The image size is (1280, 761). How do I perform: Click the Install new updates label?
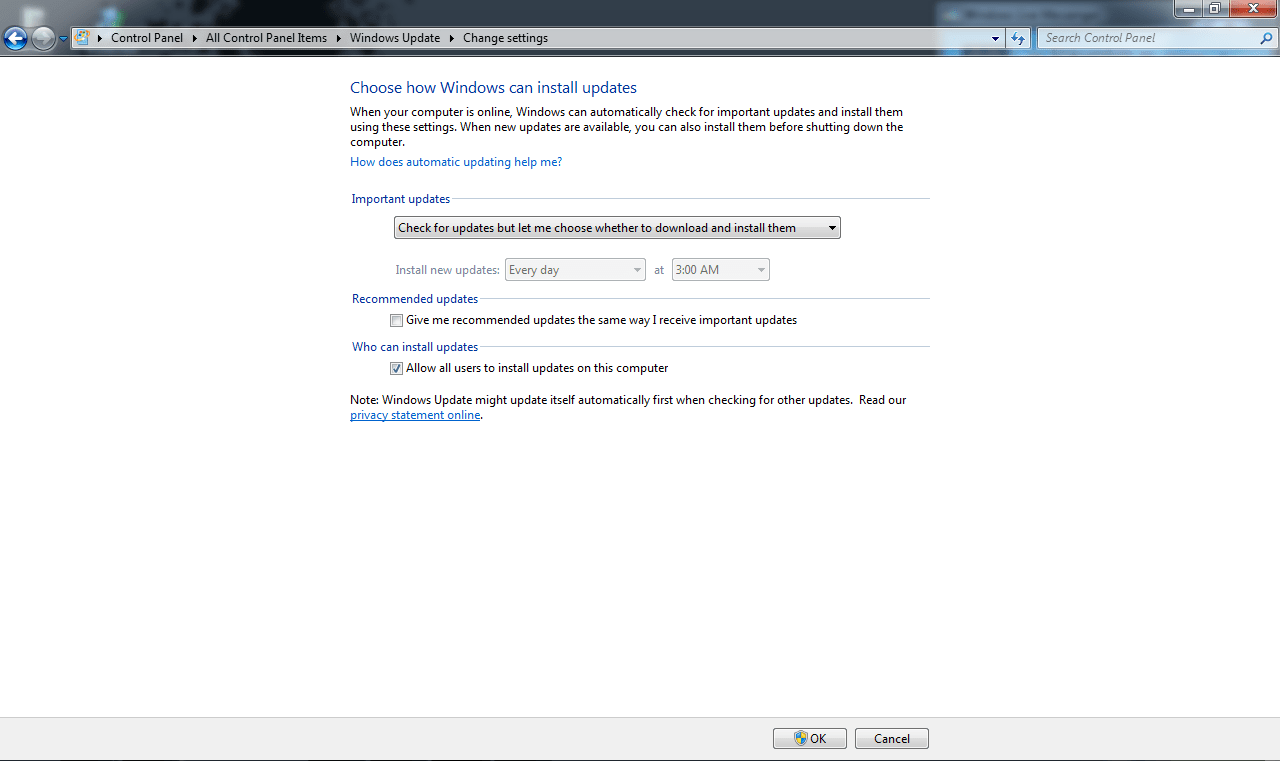(447, 270)
